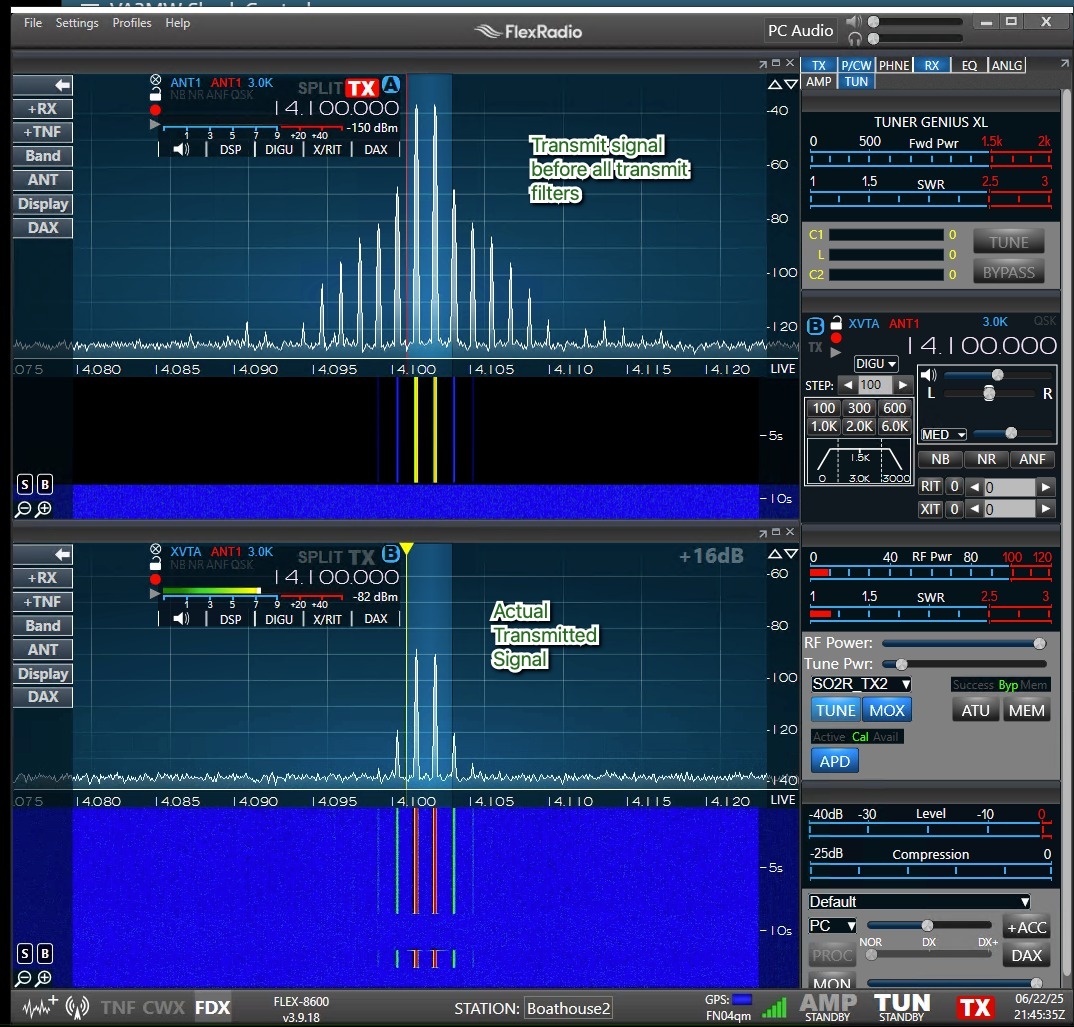This screenshot has height=1027, width=1074.
Task: Open the SO2R_TX2 transmit profile dropdown
Action: click(x=861, y=684)
